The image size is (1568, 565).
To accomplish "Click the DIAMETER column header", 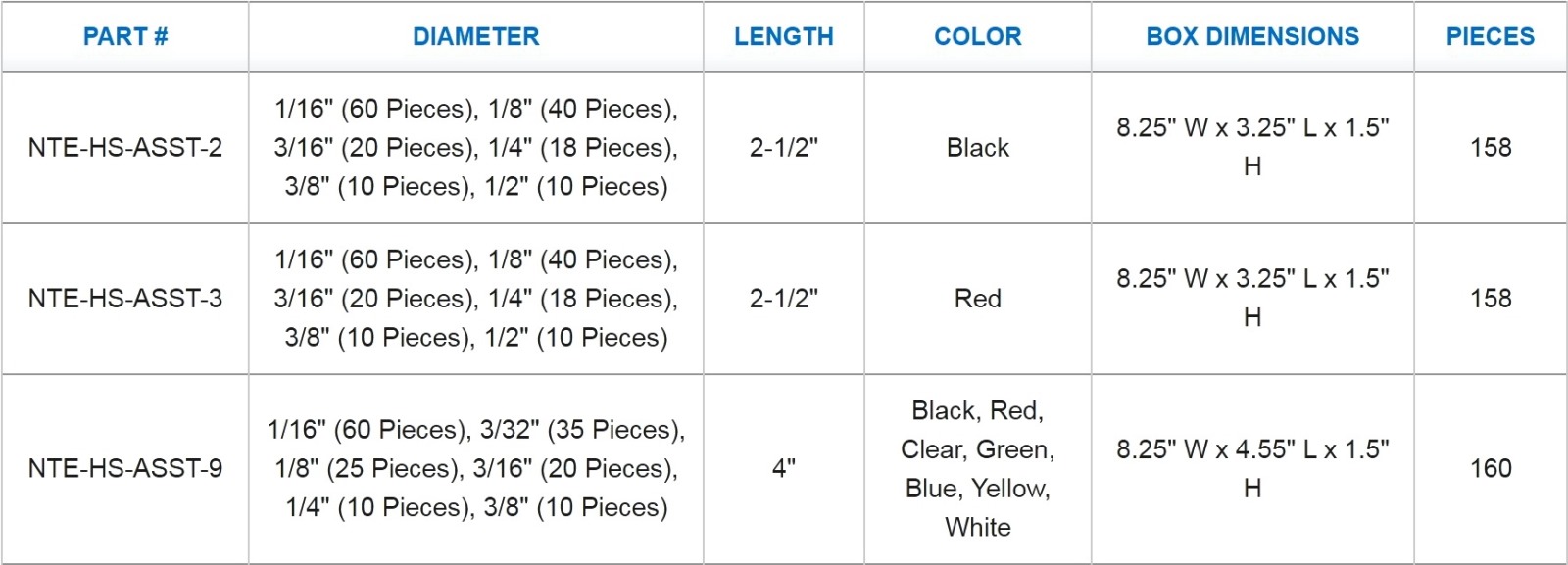I will click(x=475, y=37).
